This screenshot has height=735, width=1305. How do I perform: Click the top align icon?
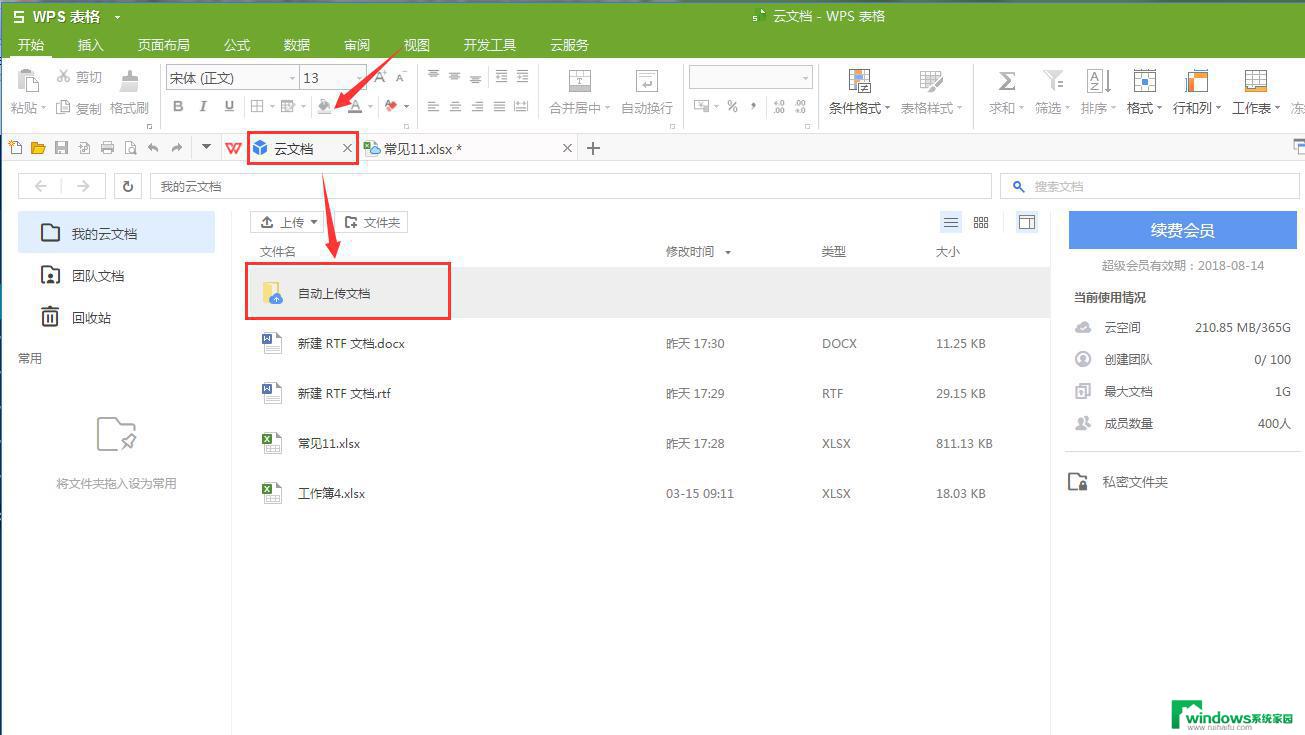tap(433, 76)
